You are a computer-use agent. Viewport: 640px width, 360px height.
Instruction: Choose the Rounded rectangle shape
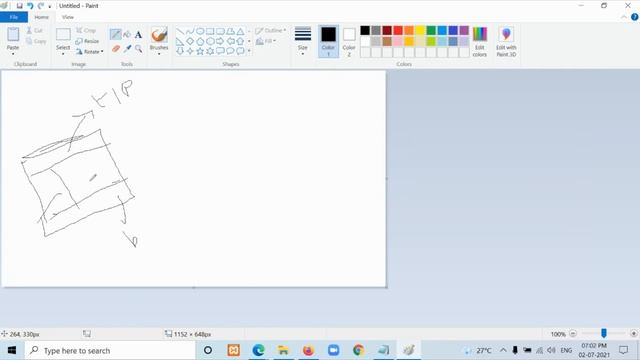point(220,32)
